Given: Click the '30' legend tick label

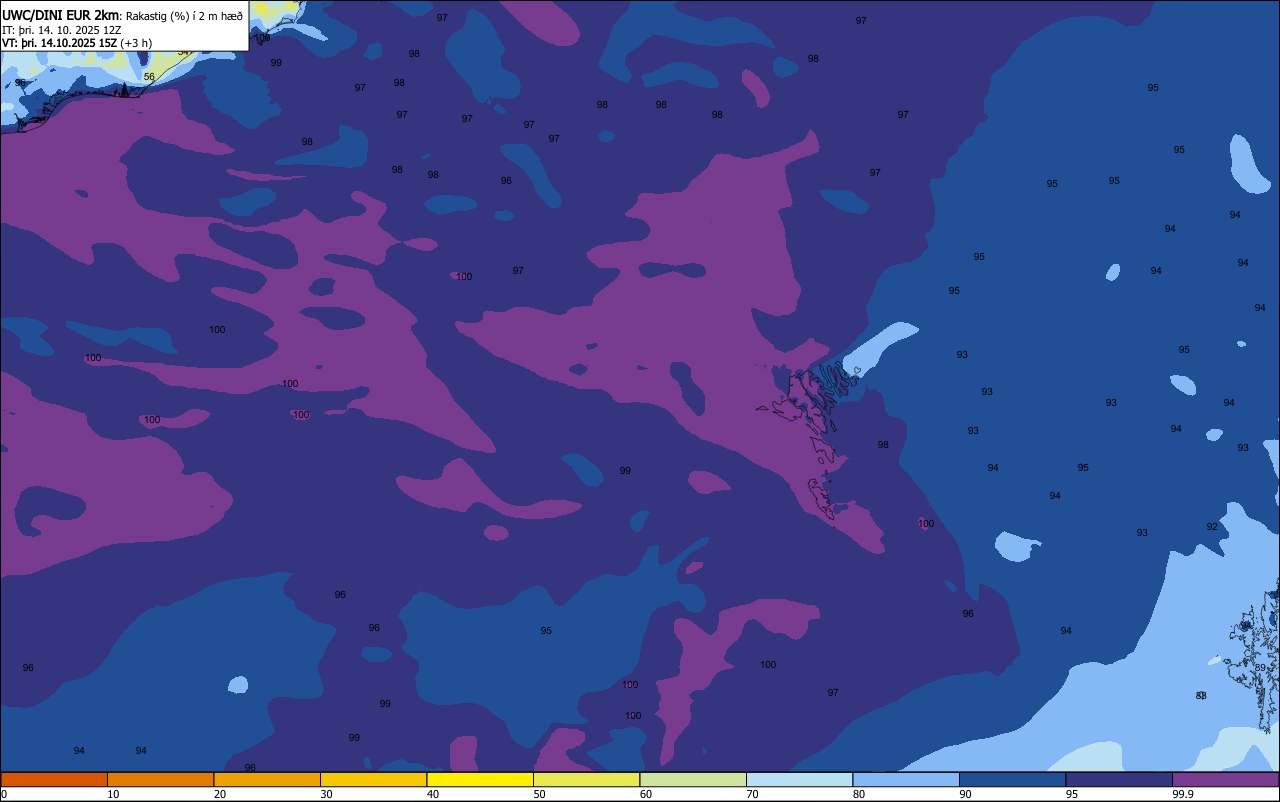Looking at the screenshot, I should pyautogui.click(x=326, y=794).
